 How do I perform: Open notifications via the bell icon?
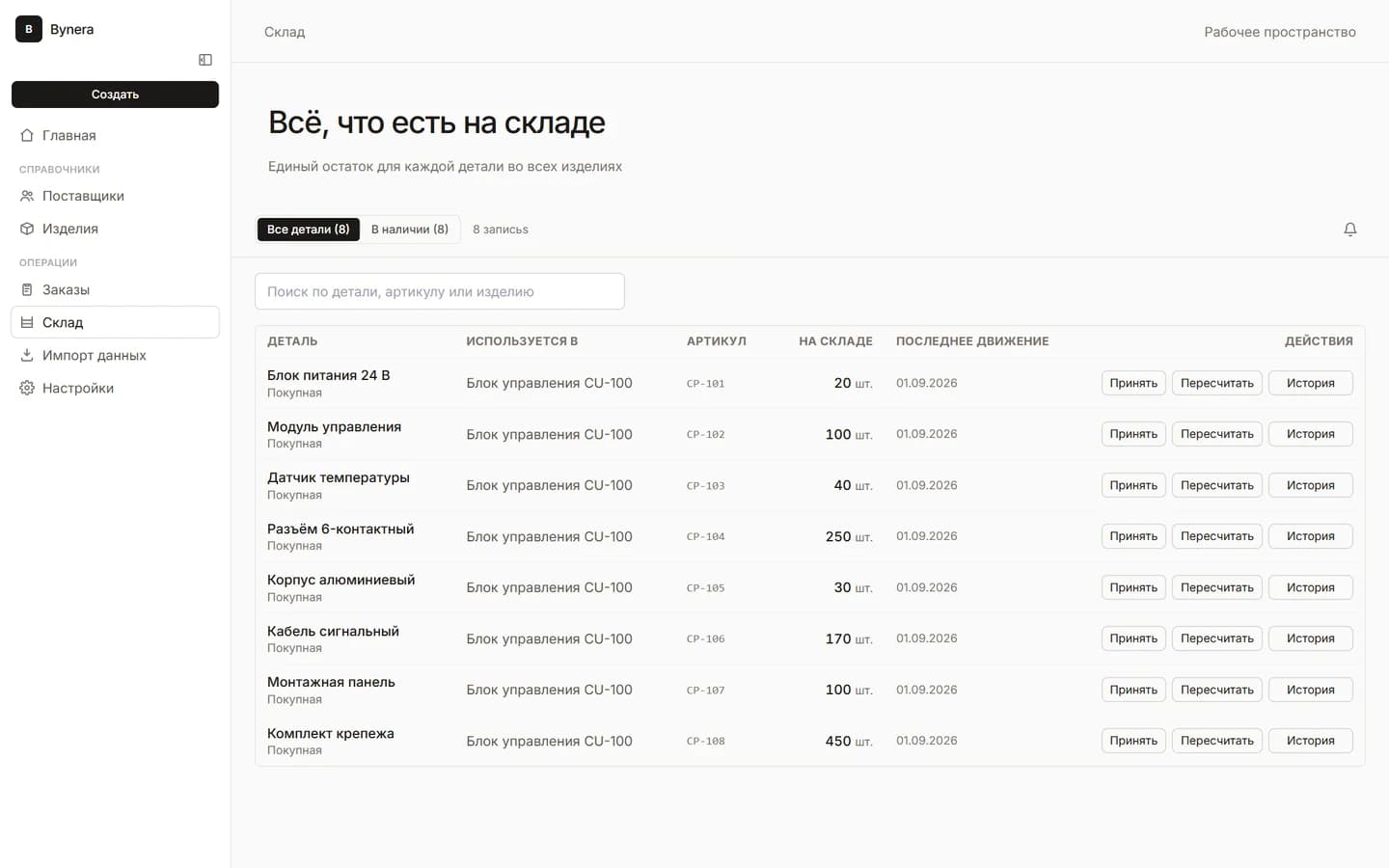pos(1350,230)
